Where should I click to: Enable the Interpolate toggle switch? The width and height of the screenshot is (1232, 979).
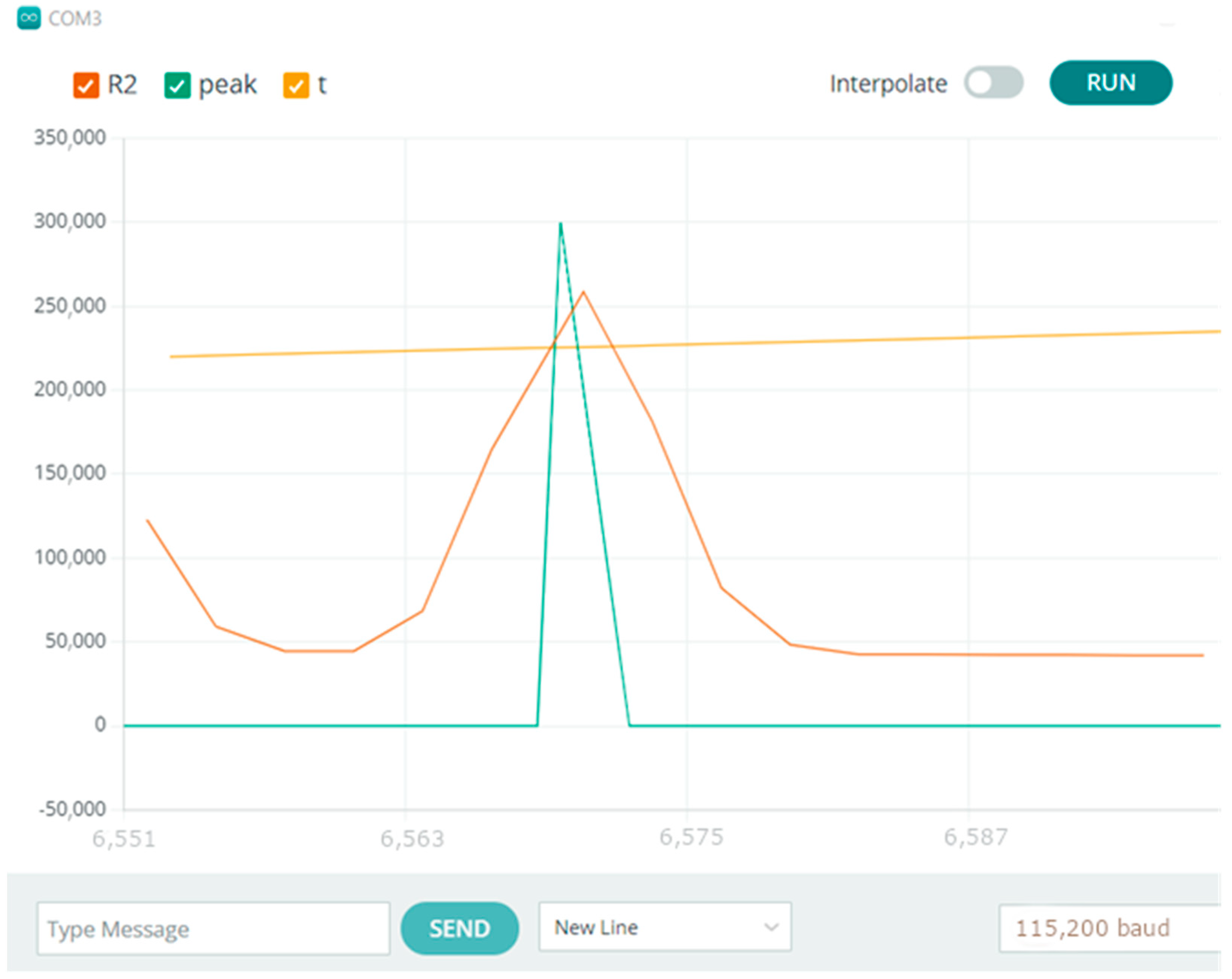993,83
